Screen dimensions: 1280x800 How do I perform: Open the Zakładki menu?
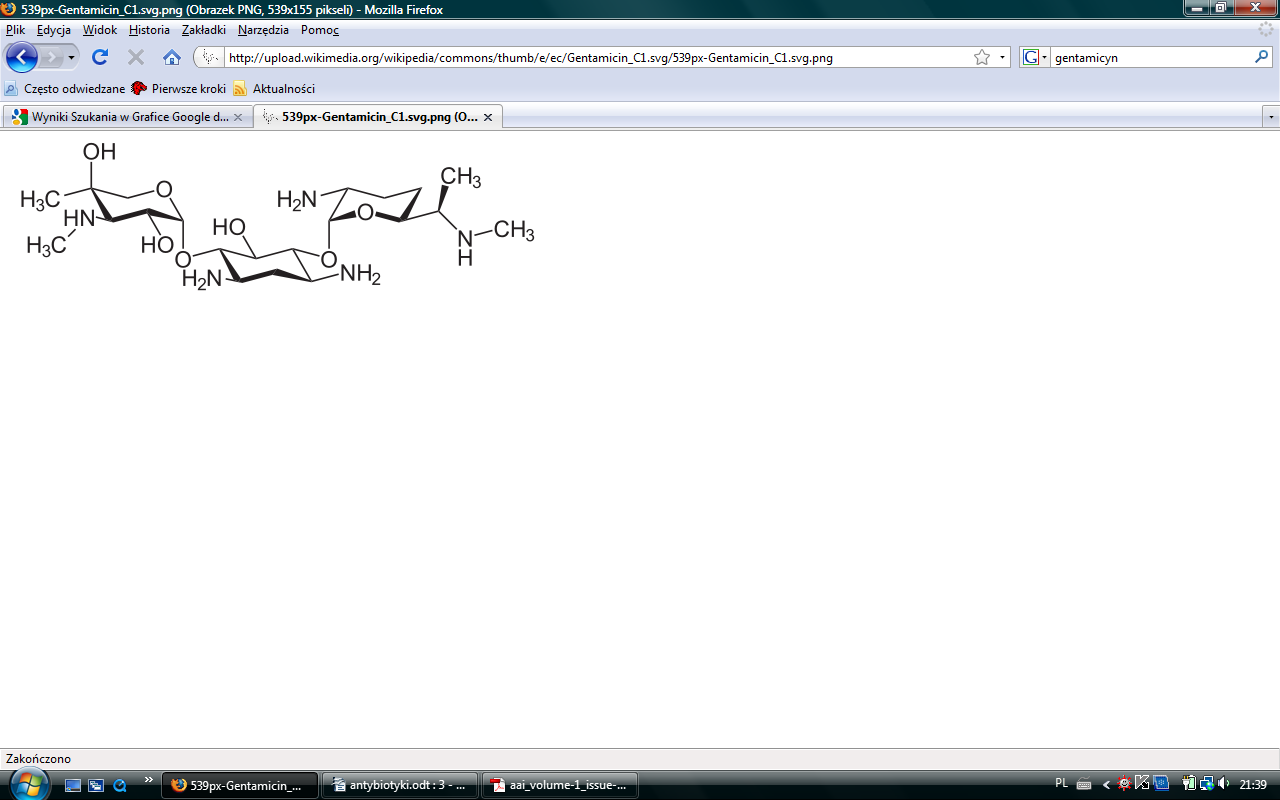(204, 30)
